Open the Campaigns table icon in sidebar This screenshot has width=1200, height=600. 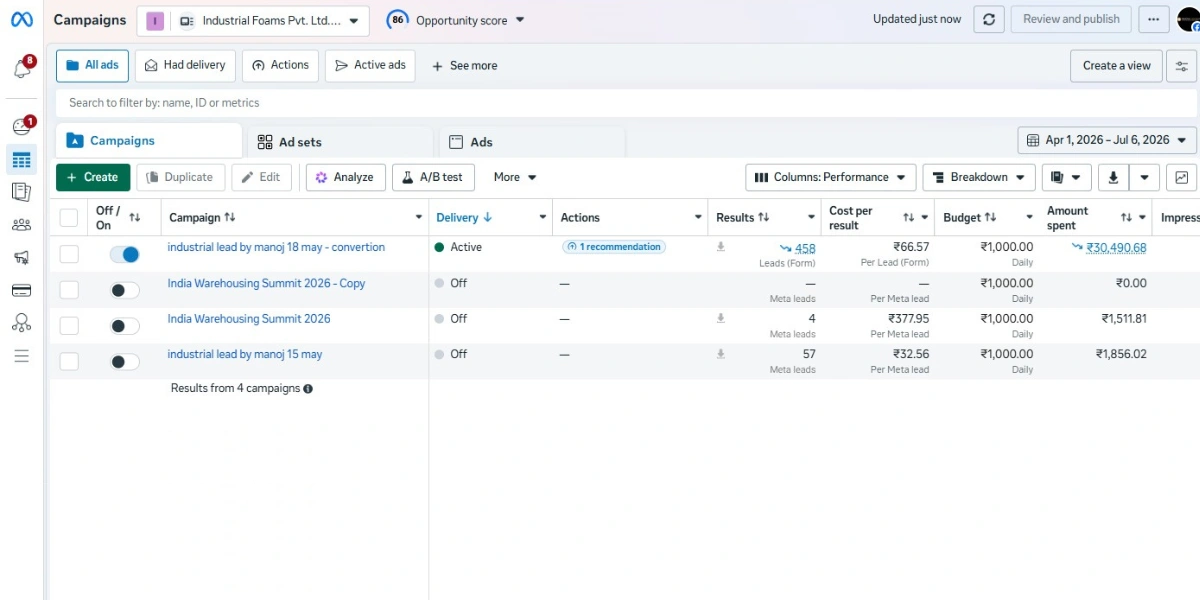click(21, 160)
